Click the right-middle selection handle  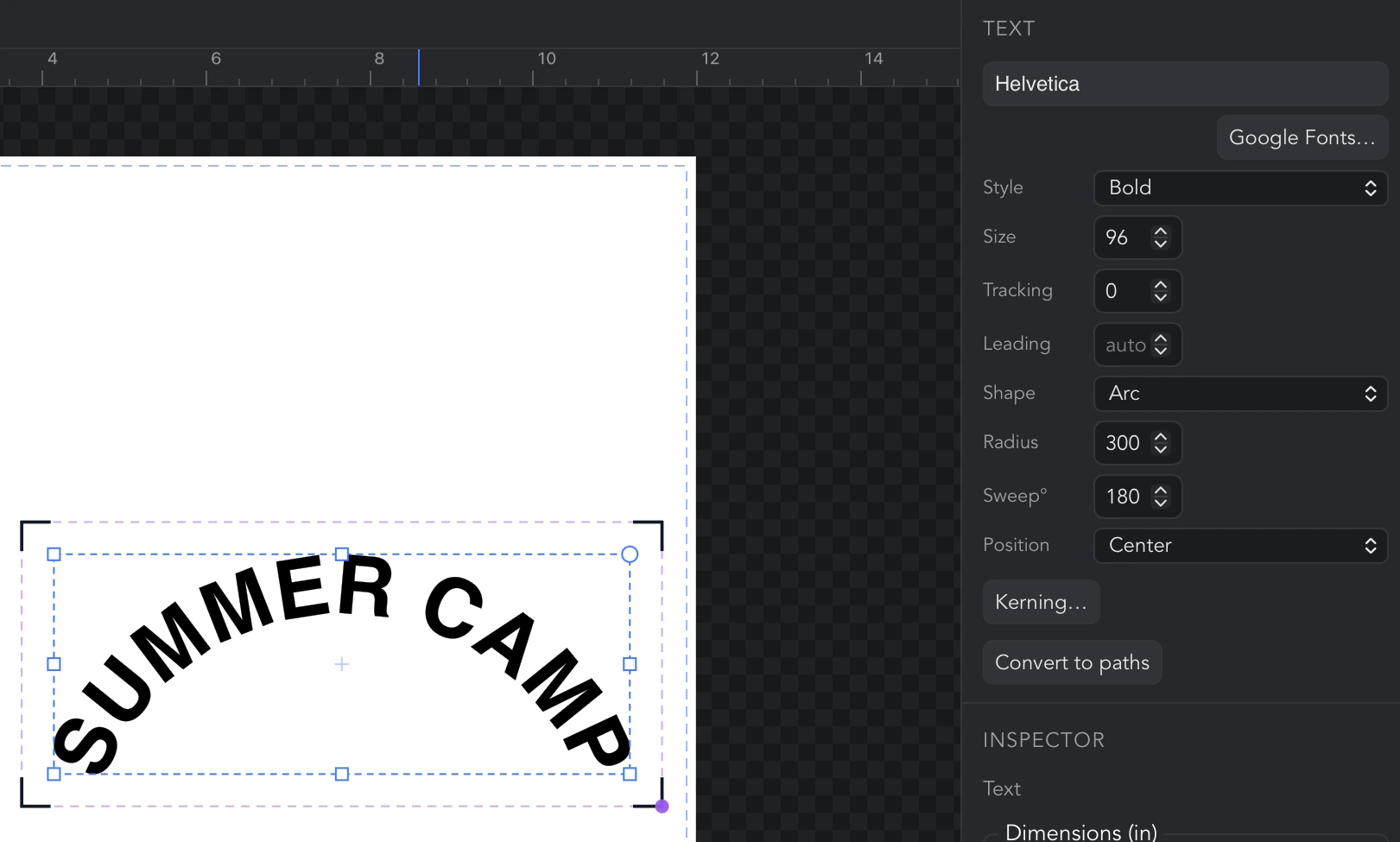pyautogui.click(x=630, y=664)
